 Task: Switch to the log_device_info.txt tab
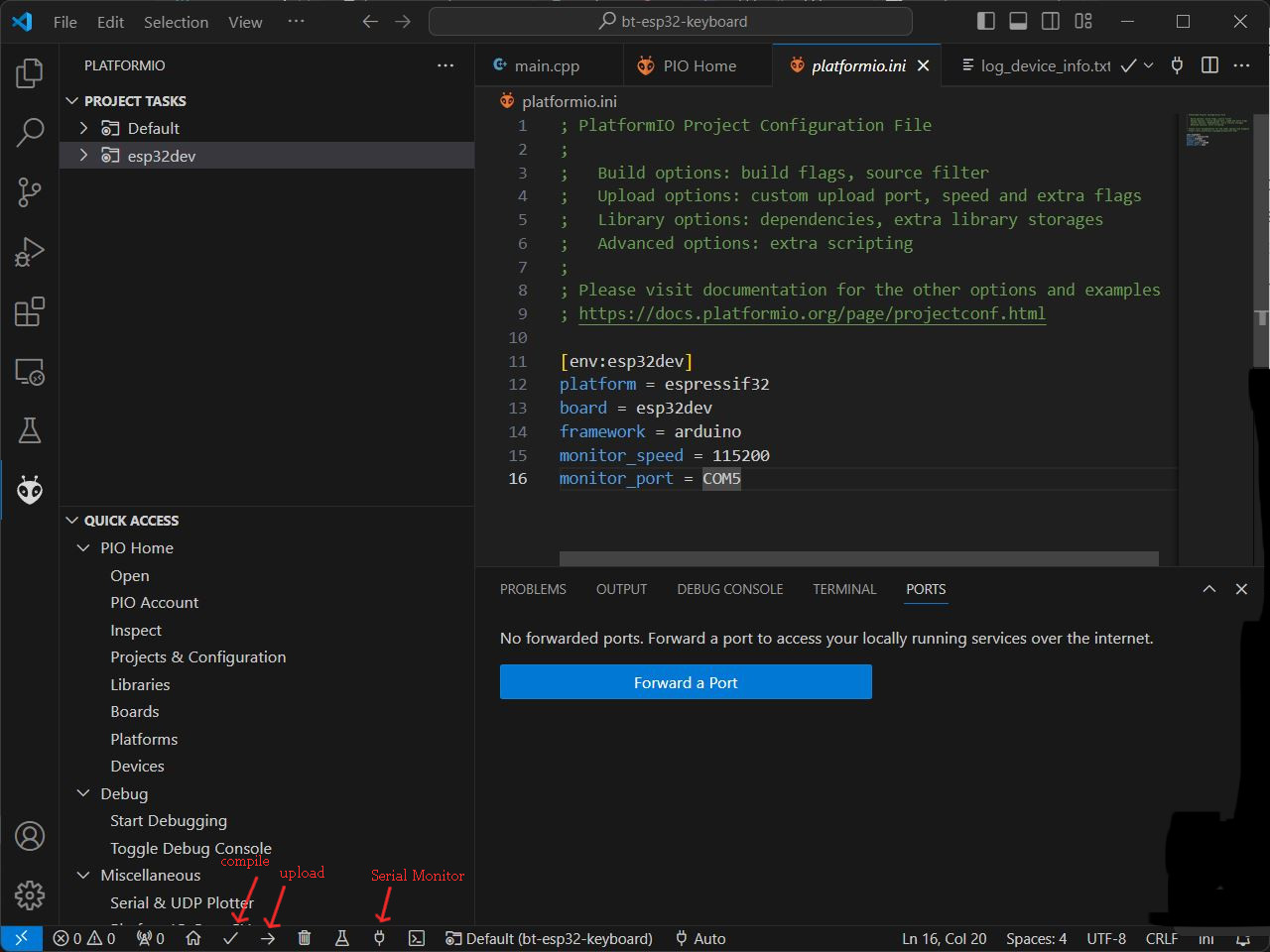[x=1036, y=65]
